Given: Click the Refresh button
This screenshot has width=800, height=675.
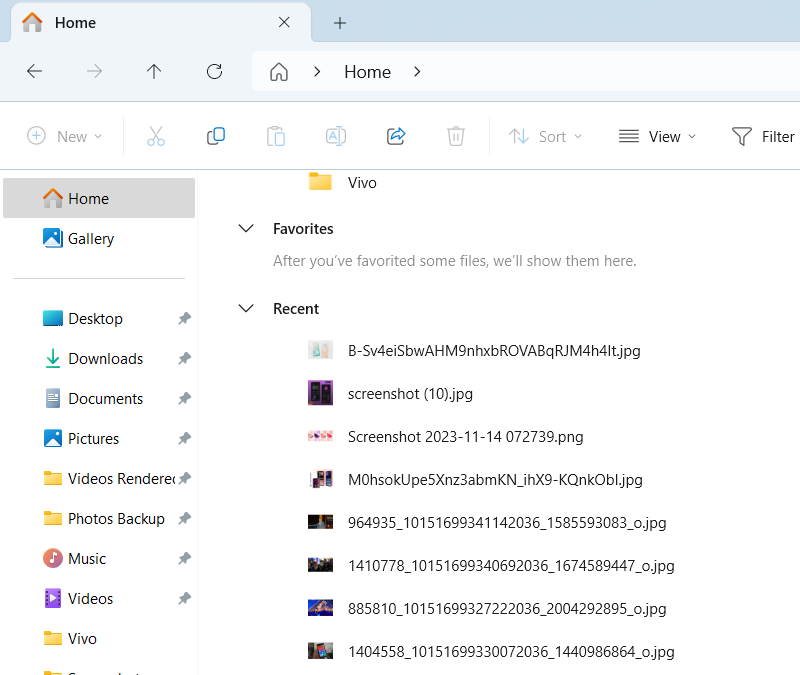Looking at the screenshot, I should pos(214,71).
